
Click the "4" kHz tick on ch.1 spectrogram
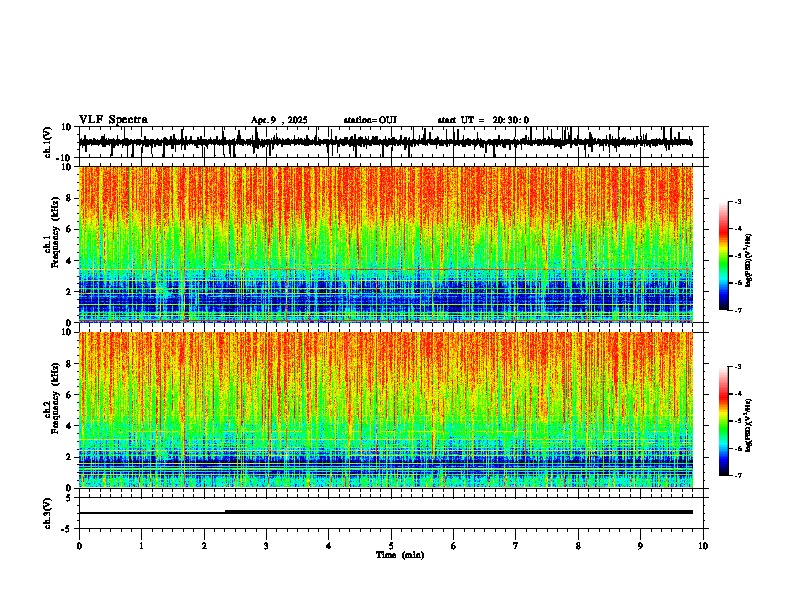tap(69, 261)
